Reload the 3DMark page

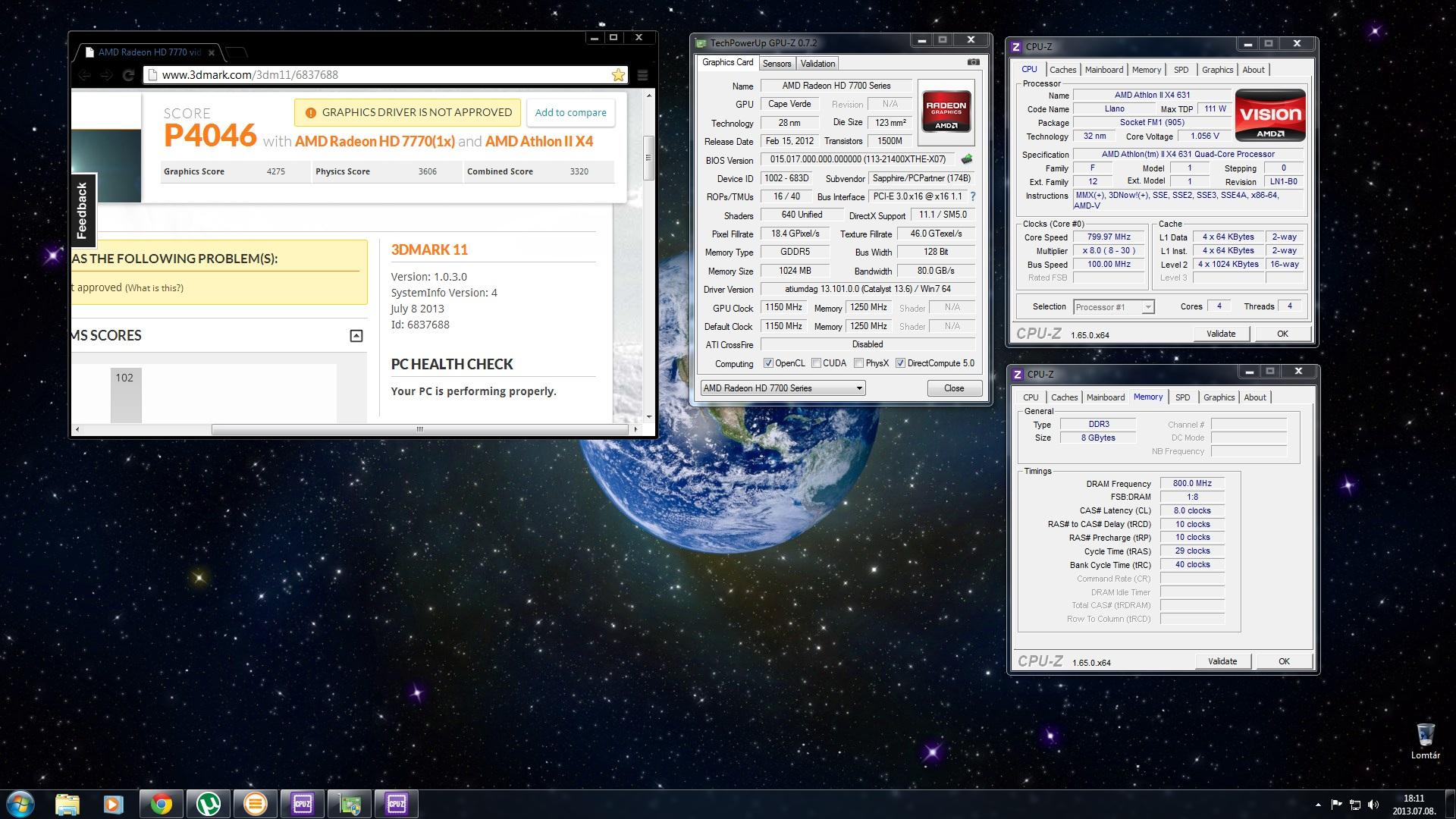coord(128,74)
